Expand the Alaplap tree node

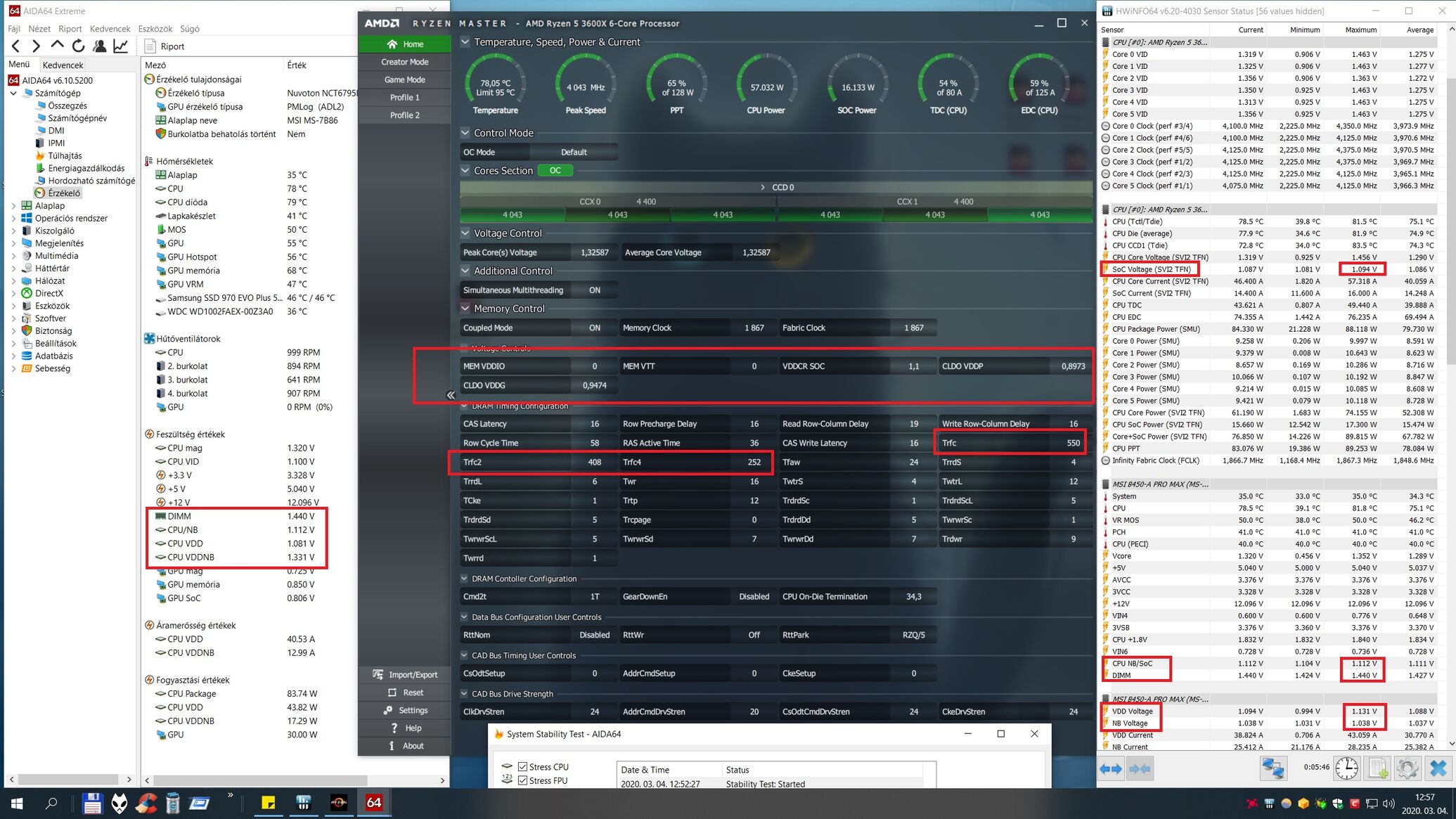point(13,206)
